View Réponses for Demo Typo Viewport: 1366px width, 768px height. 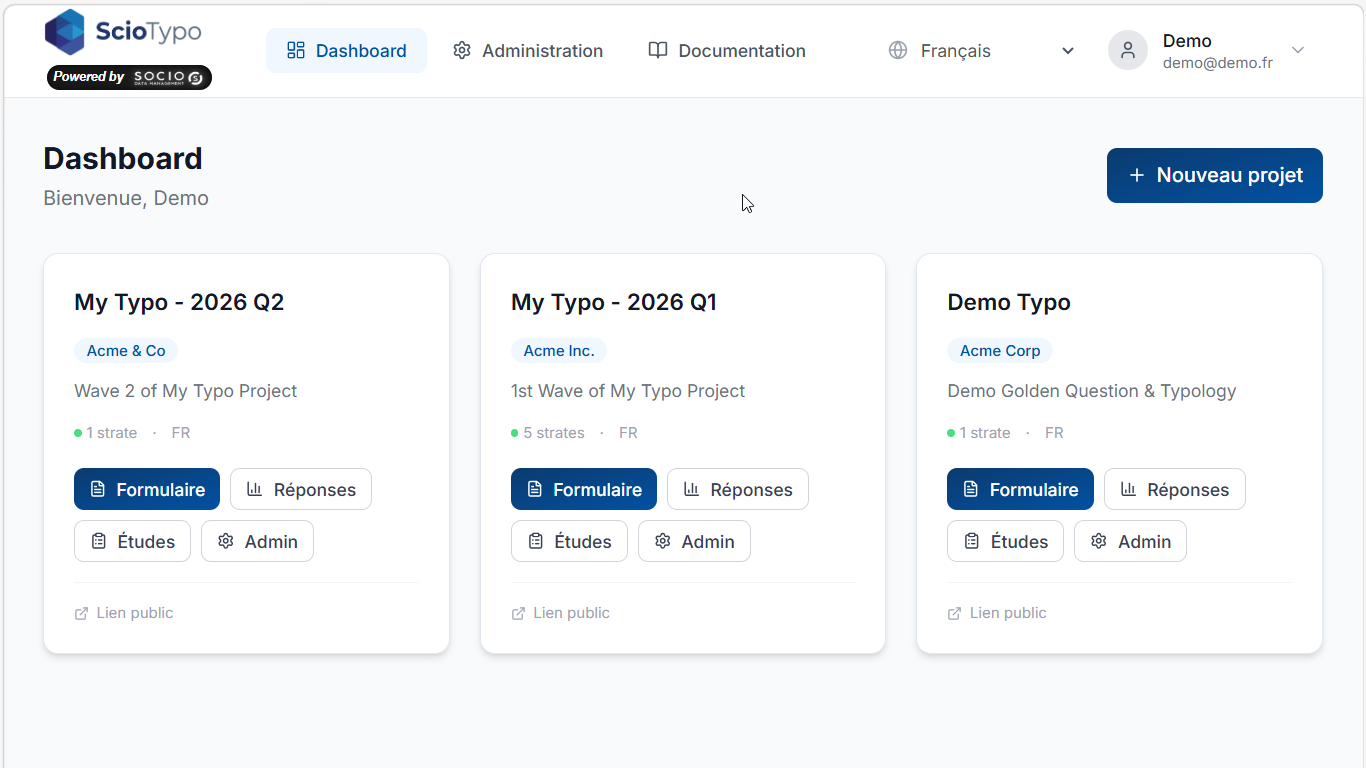(x=1175, y=489)
